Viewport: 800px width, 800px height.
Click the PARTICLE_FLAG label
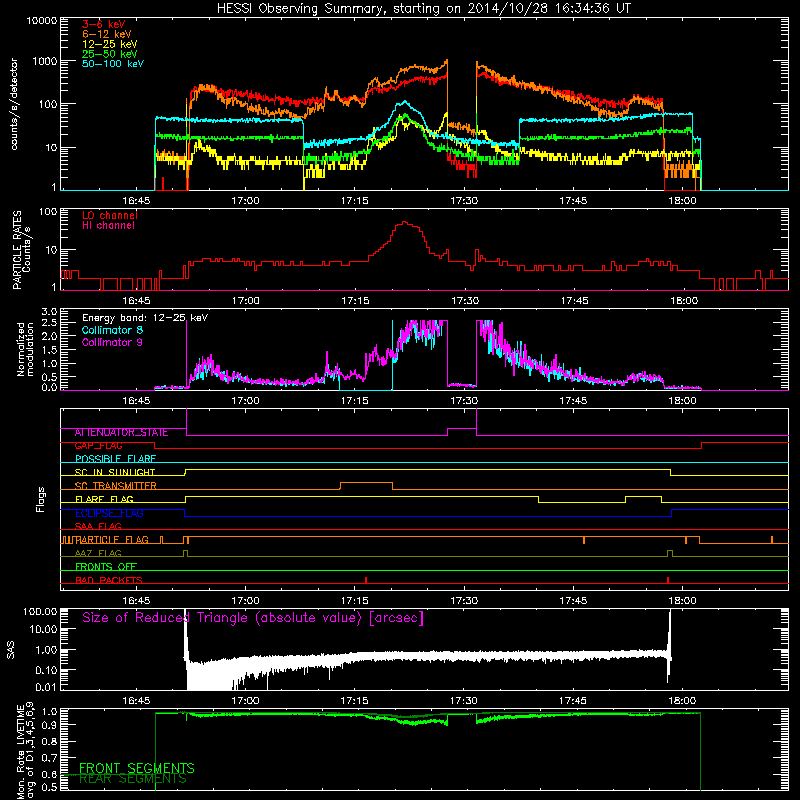point(112,540)
